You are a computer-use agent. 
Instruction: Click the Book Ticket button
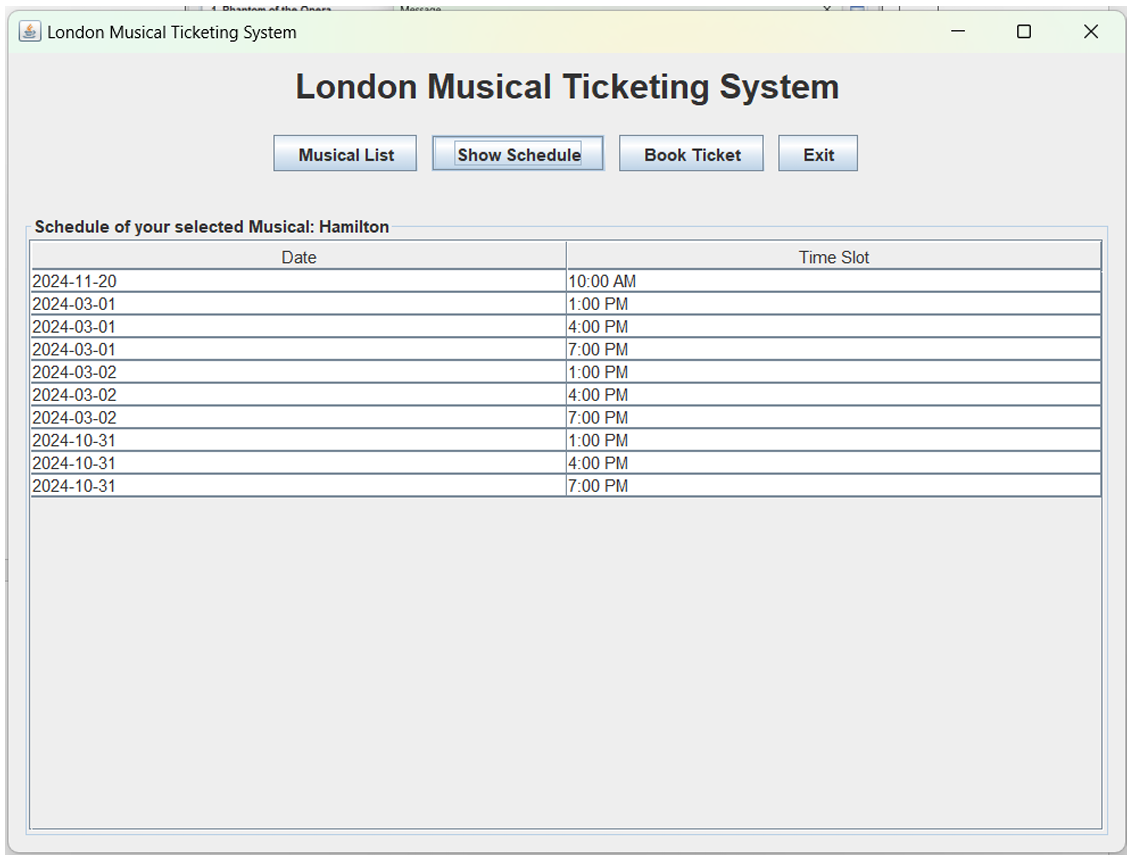coord(691,153)
